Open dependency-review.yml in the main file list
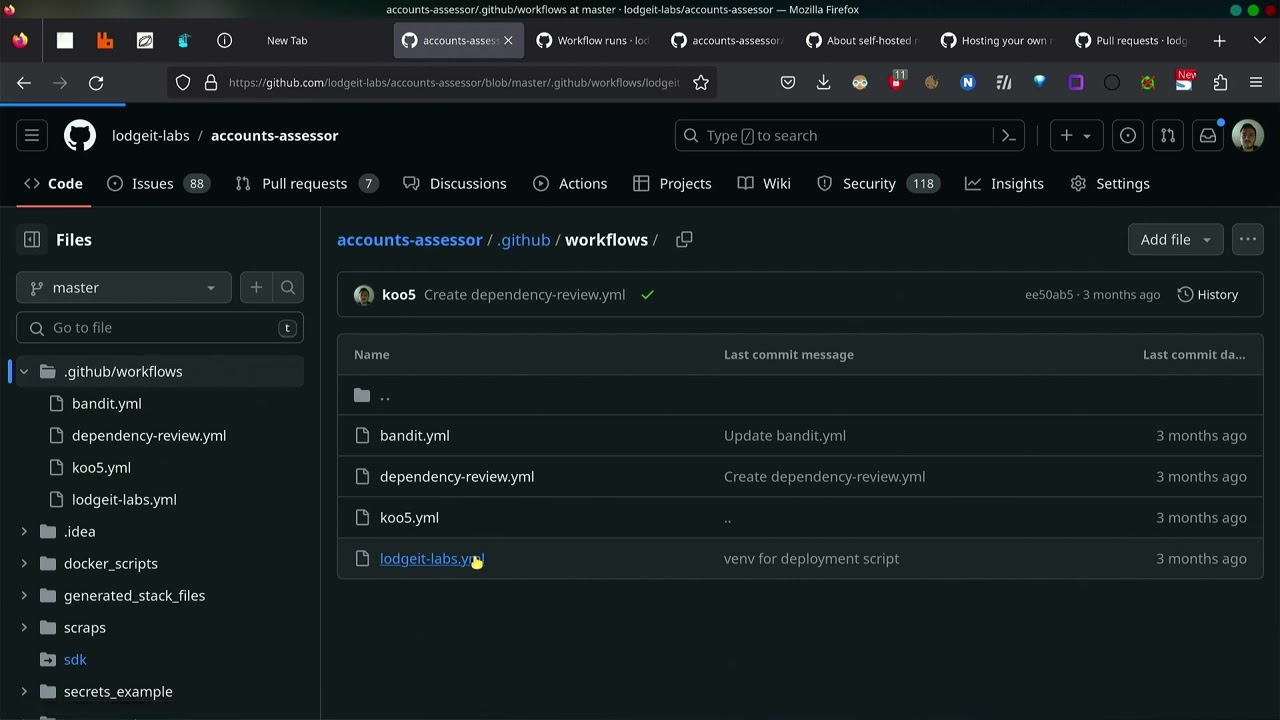Viewport: 1280px width, 720px height. click(457, 477)
